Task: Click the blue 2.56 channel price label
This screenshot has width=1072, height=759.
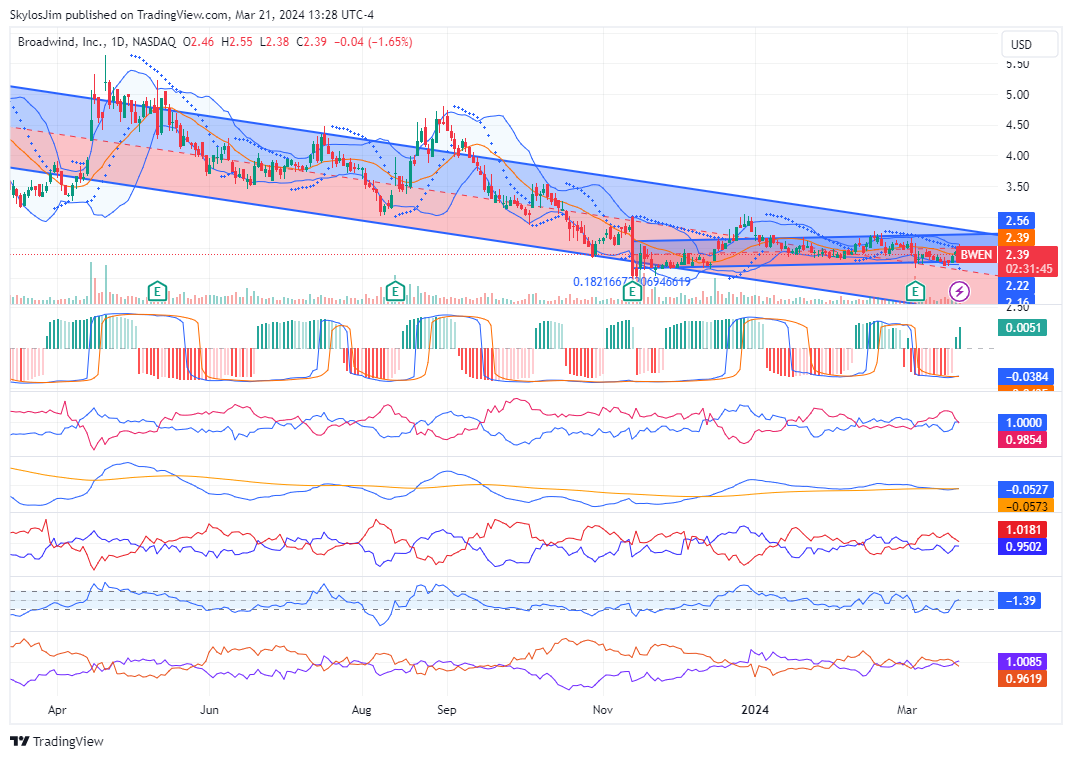Action: (x=1017, y=220)
